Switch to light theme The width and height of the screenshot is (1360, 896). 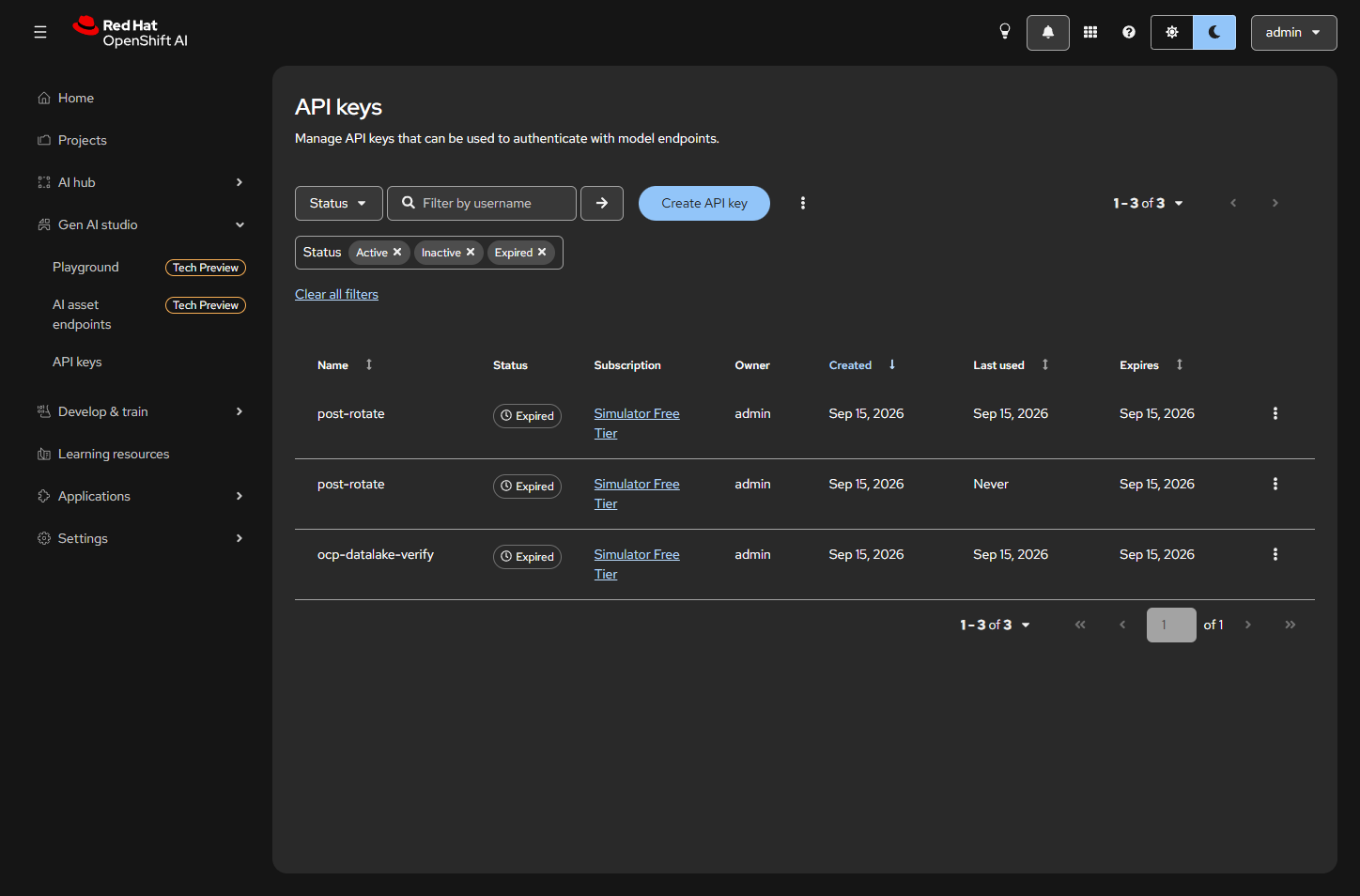pos(1172,33)
